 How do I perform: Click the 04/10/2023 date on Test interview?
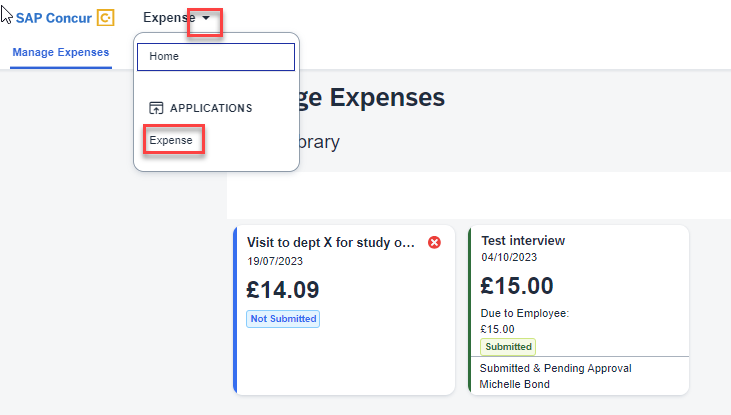coord(509,257)
